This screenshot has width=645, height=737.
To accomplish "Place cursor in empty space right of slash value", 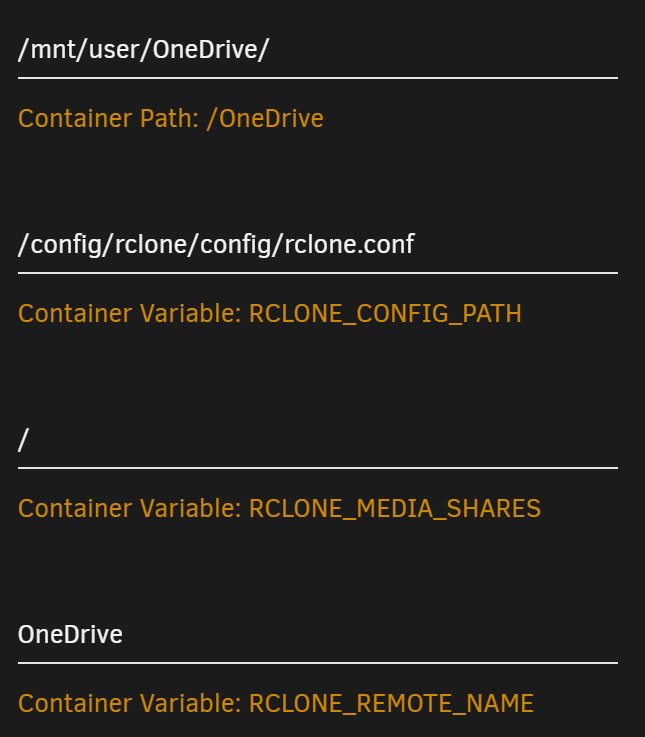I will pyautogui.click(x=324, y=440).
